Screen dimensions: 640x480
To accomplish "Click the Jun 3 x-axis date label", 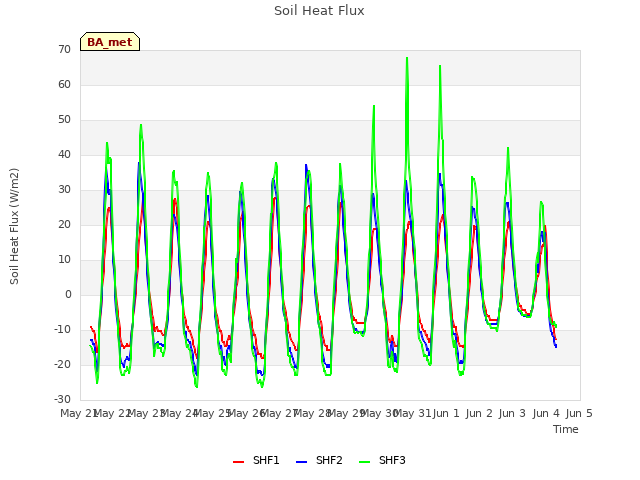I will pyautogui.click(x=512, y=413).
